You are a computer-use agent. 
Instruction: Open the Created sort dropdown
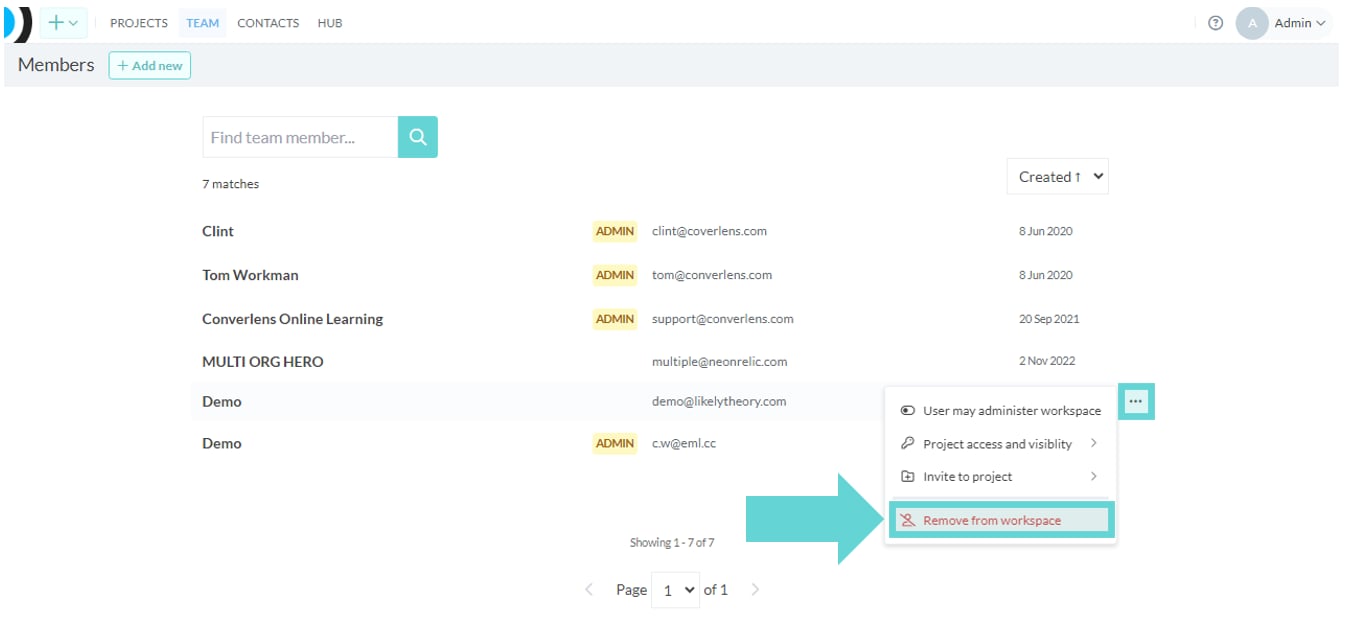1058,177
